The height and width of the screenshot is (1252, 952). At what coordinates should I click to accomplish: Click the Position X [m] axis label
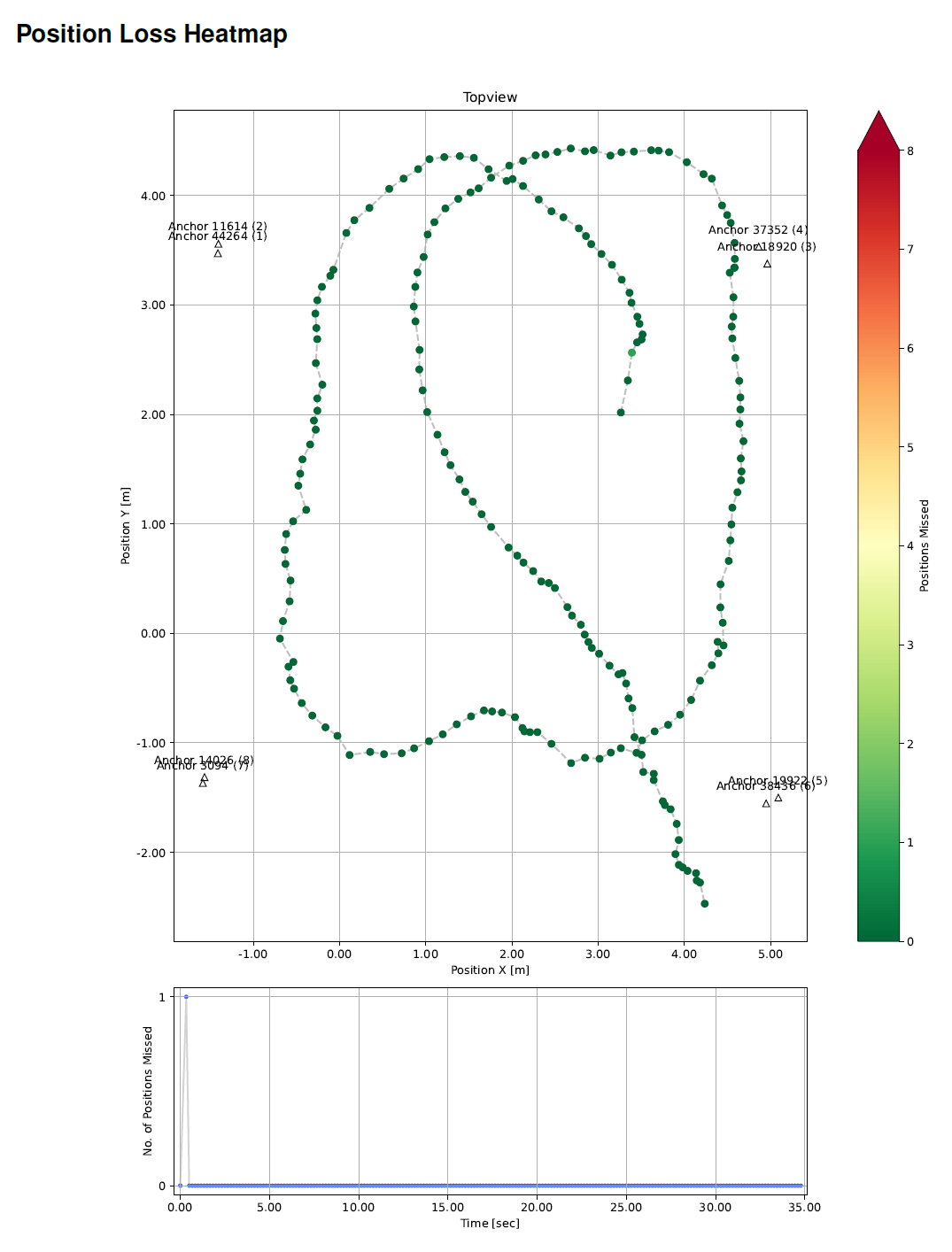490,970
